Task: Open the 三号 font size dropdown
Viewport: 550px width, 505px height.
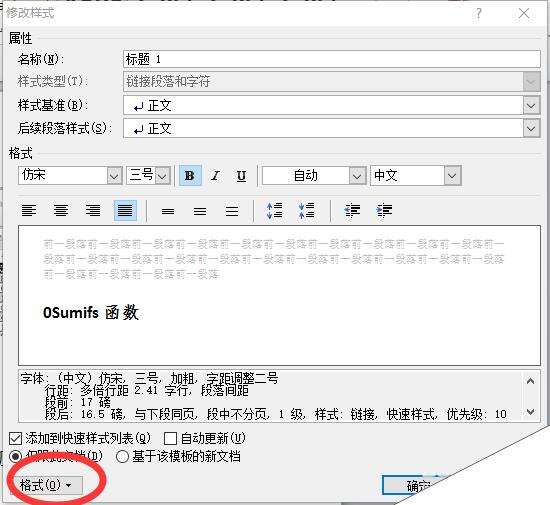Action: [162, 175]
